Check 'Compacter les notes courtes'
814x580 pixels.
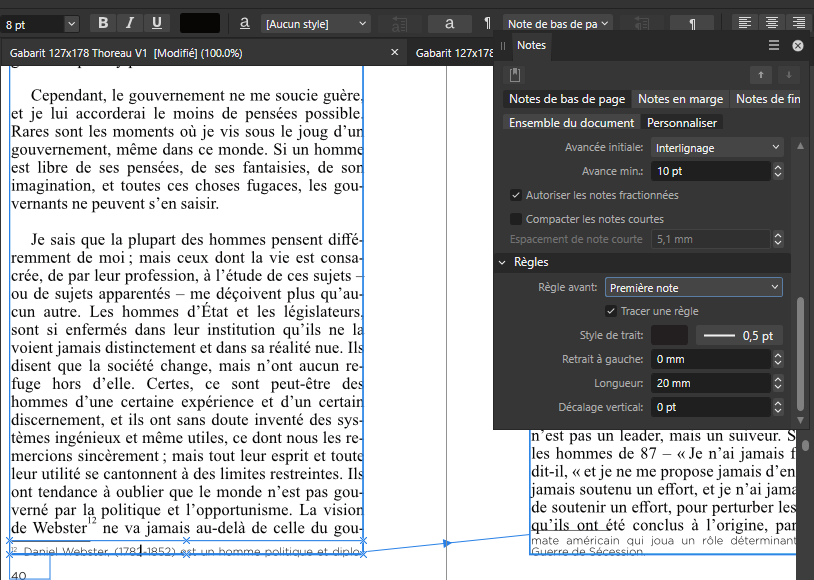click(x=515, y=219)
